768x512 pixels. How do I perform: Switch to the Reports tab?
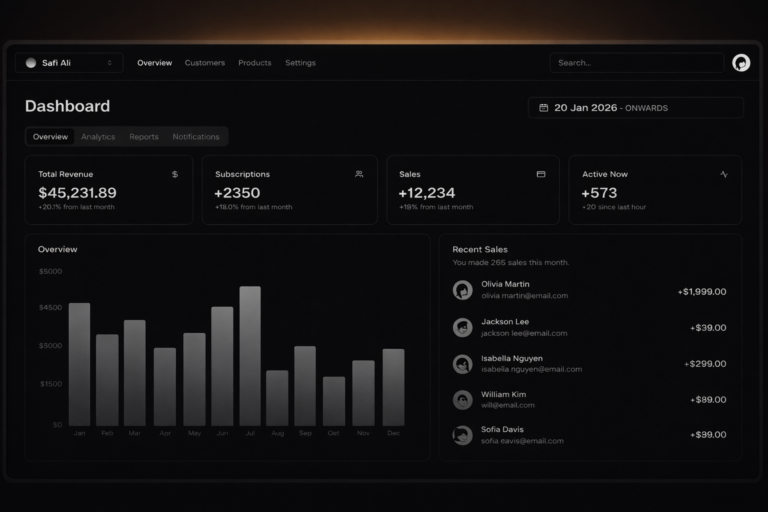(x=143, y=137)
